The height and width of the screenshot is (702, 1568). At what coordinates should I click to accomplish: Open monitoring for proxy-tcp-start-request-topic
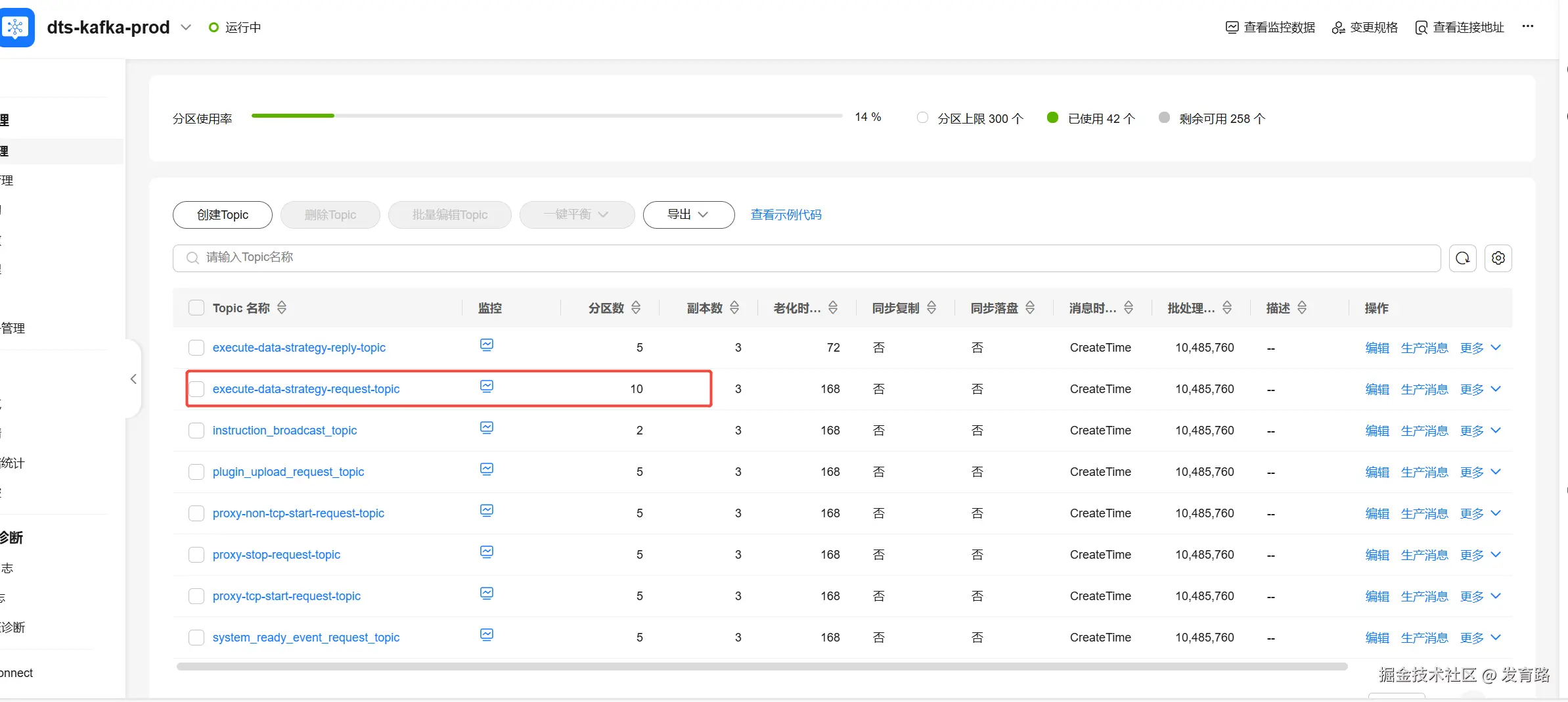[x=487, y=594]
